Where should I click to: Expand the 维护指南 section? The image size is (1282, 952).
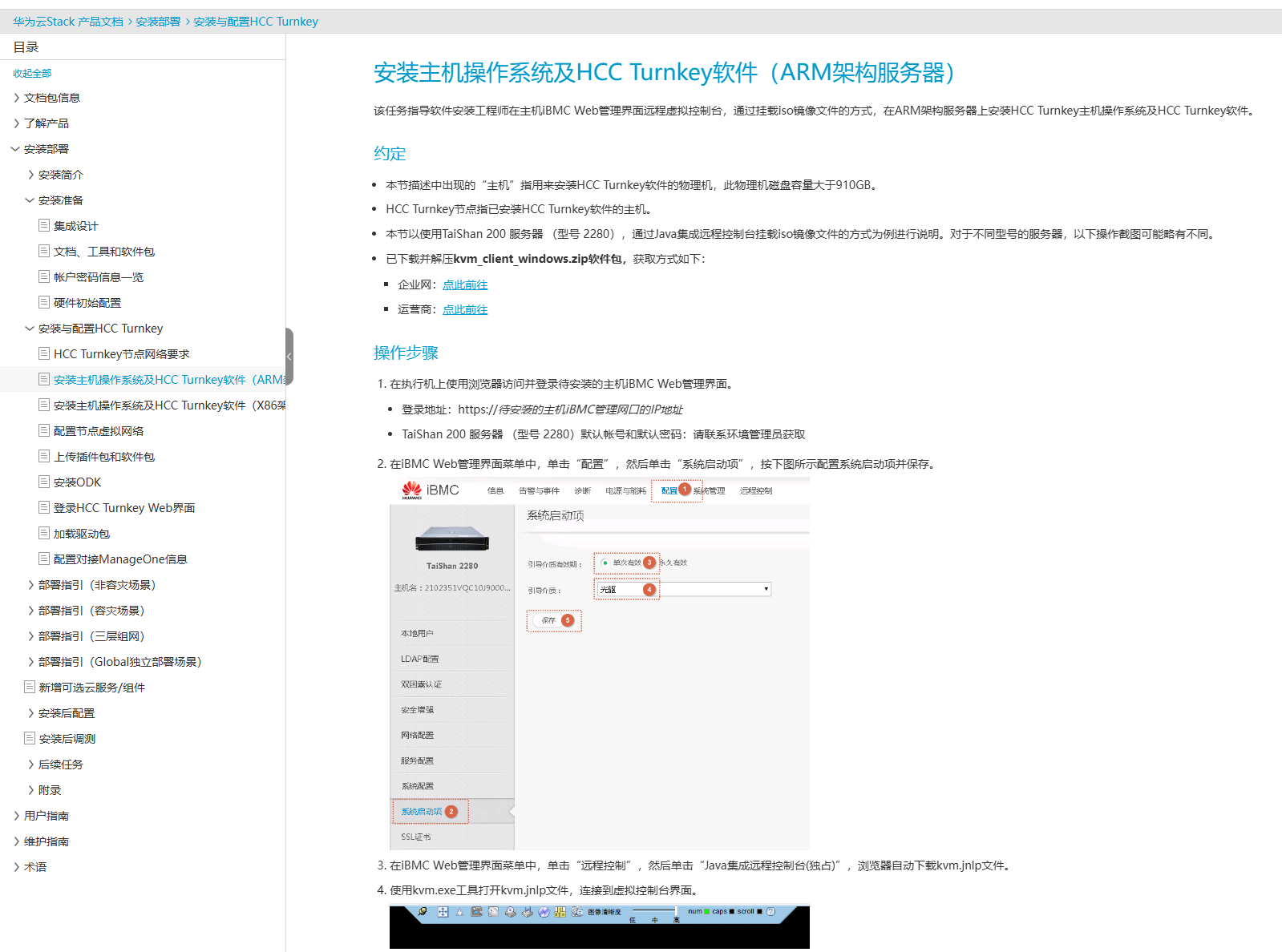point(17,841)
